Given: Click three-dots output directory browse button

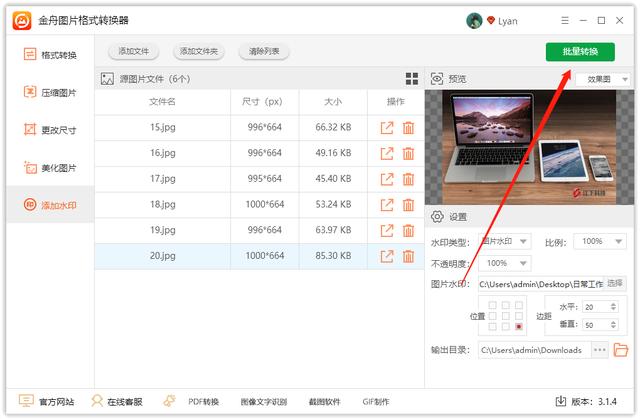Looking at the screenshot, I should click(599, 350).
